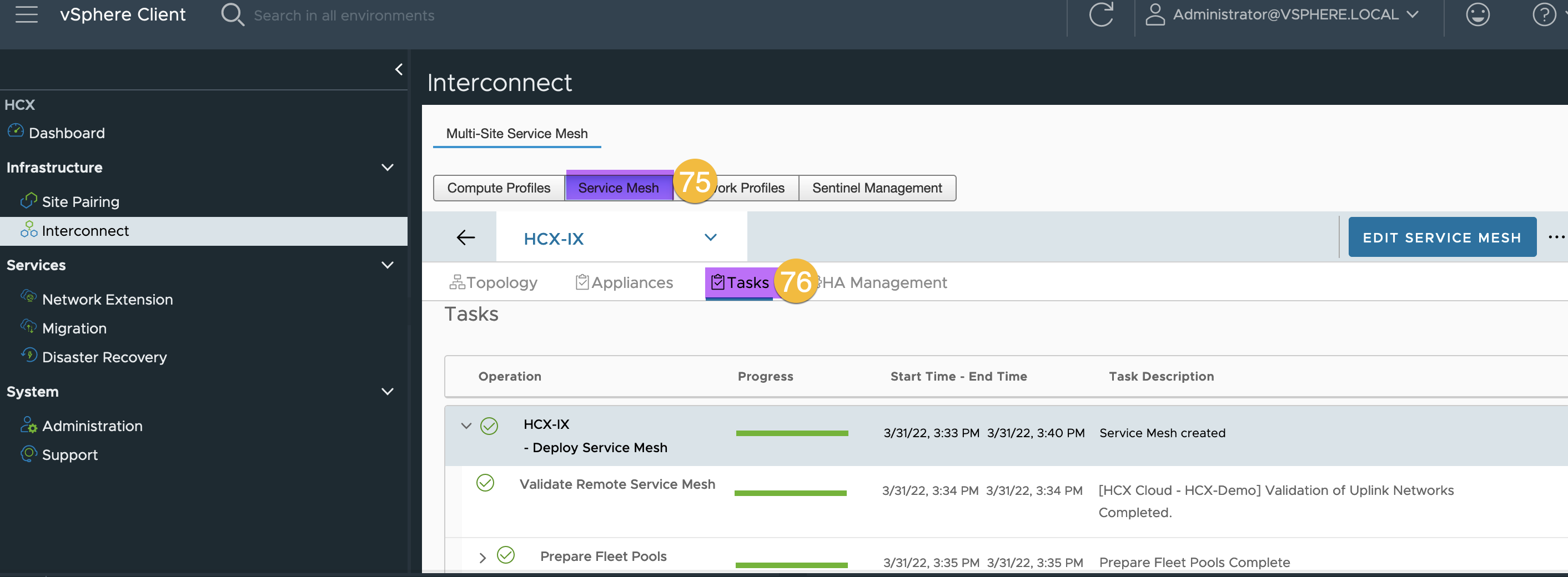The image size is (1568, 577).
Task: Click the Appliances clipboard icon
Action: [582, 282]
